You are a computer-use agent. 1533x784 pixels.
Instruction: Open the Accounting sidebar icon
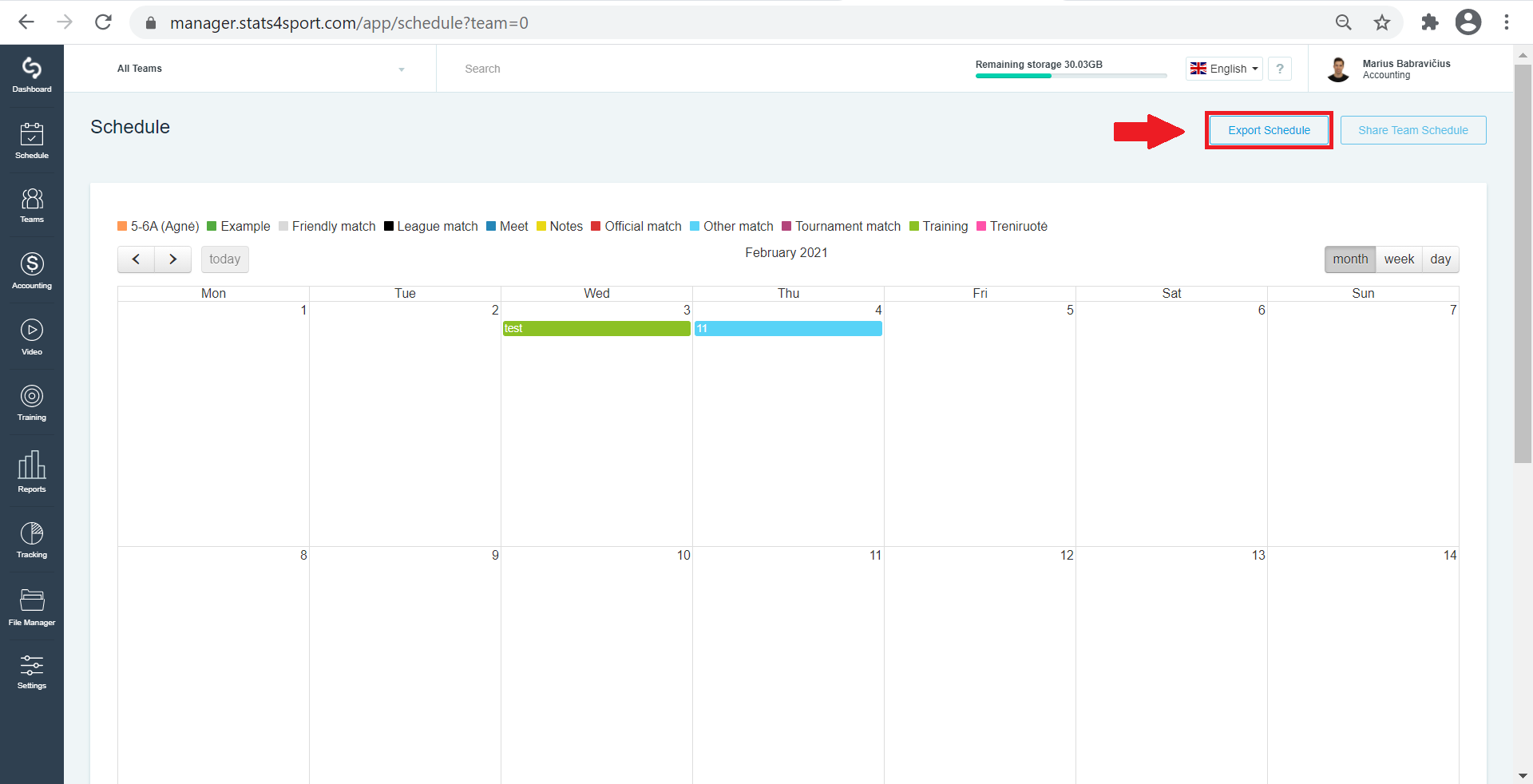(x=32, y=271)
